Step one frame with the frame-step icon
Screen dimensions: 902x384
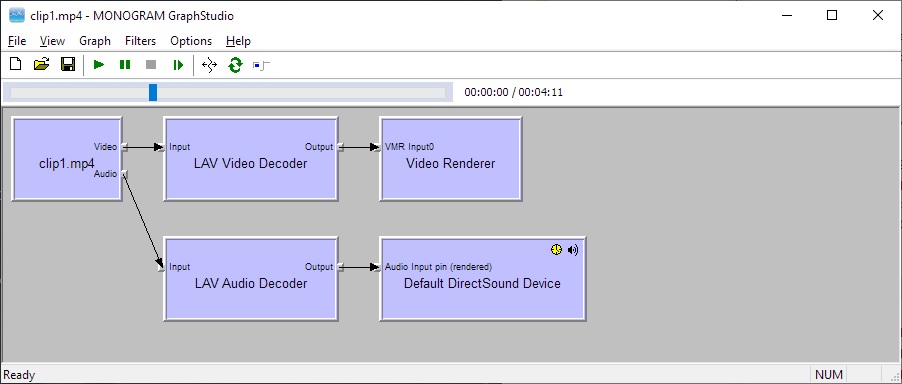click(178, 65)
